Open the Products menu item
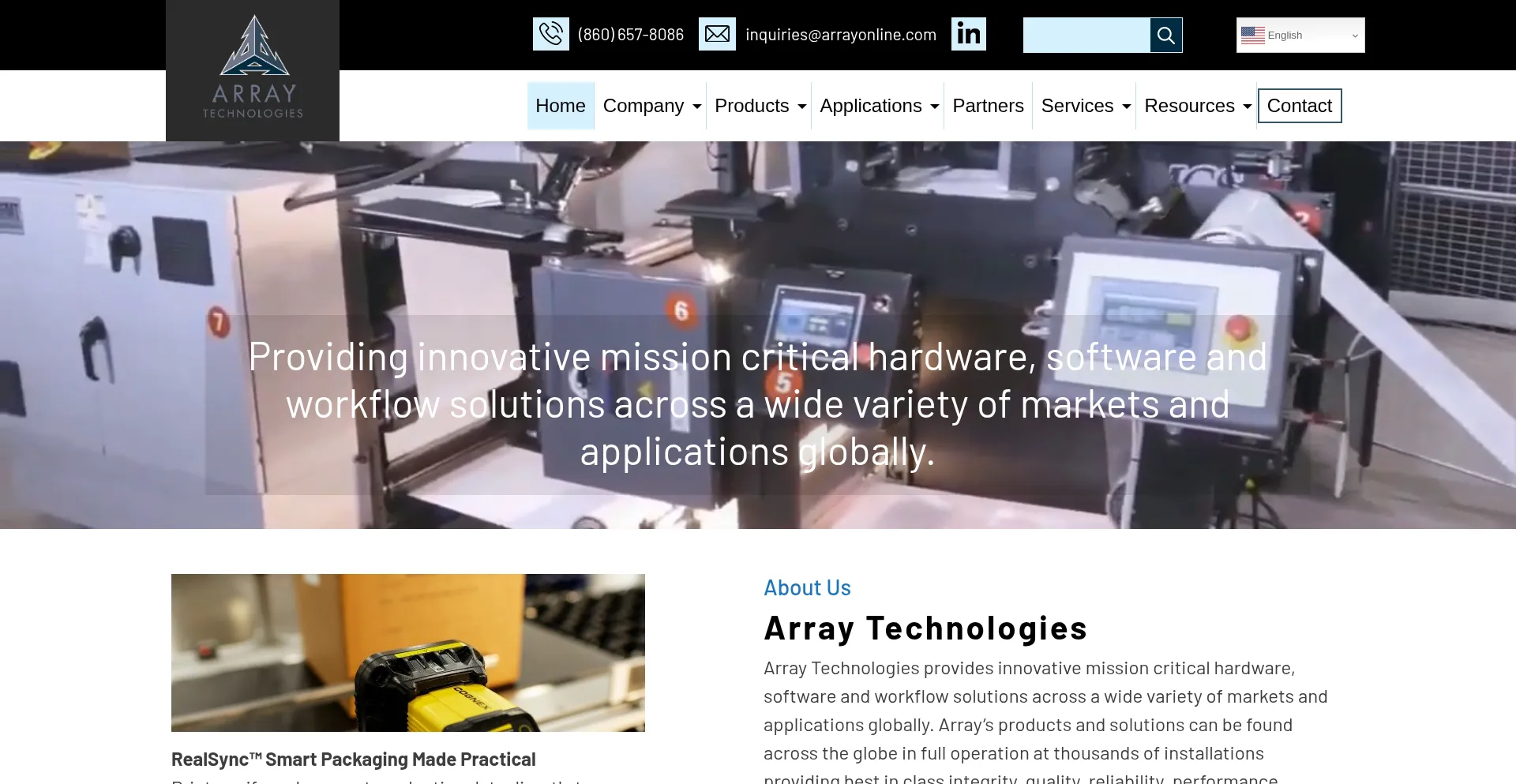The image size is (1516, 784). 752,106
